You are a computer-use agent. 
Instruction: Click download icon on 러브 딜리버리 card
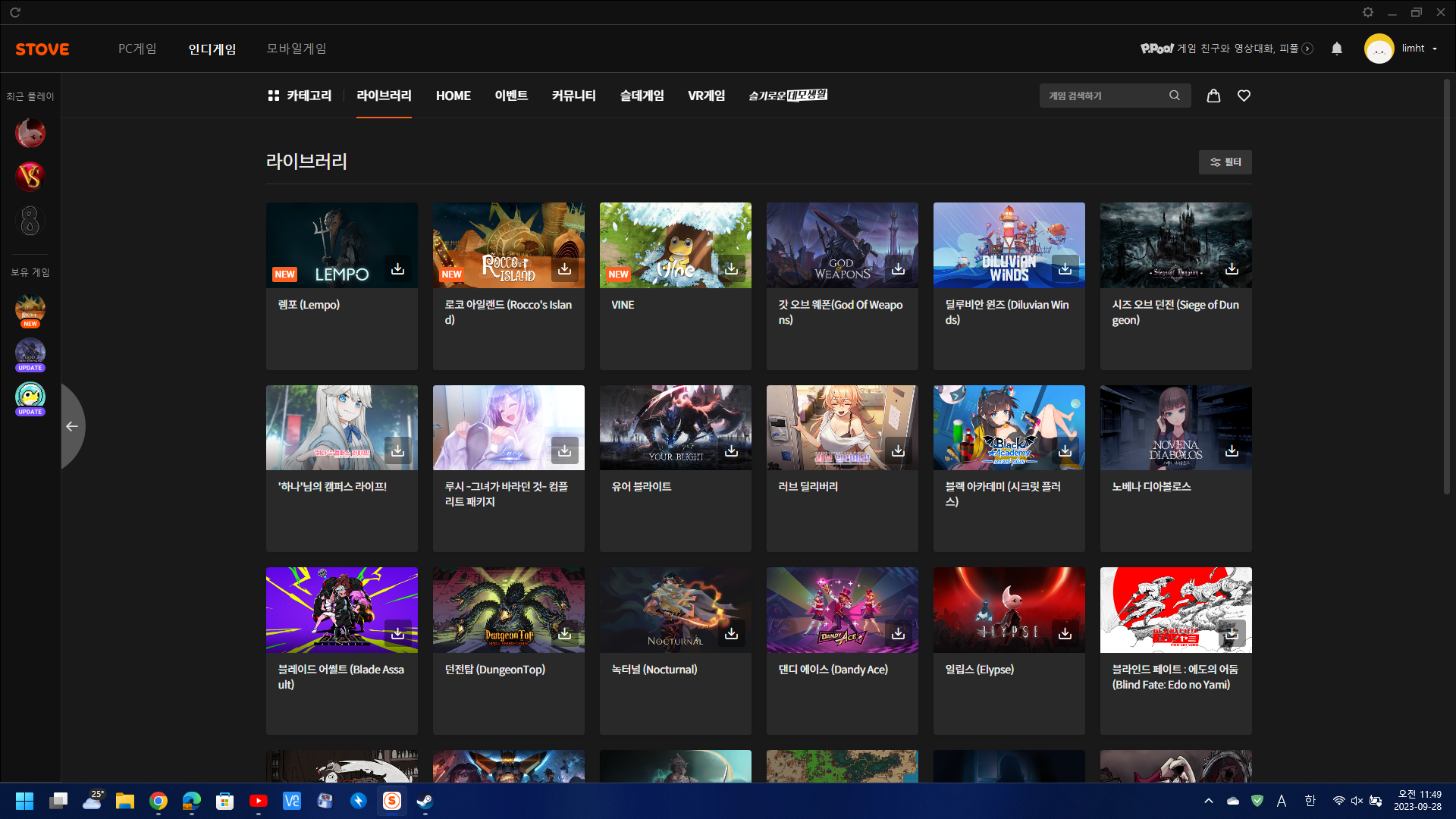(x=898, y=450)
